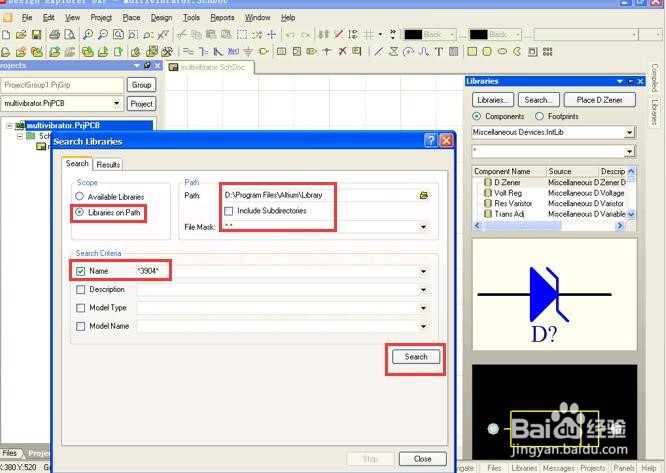Enable the Model Name criteria checkbox
The height and width of the screenshot is (473, 666).
tap(80, 326)
